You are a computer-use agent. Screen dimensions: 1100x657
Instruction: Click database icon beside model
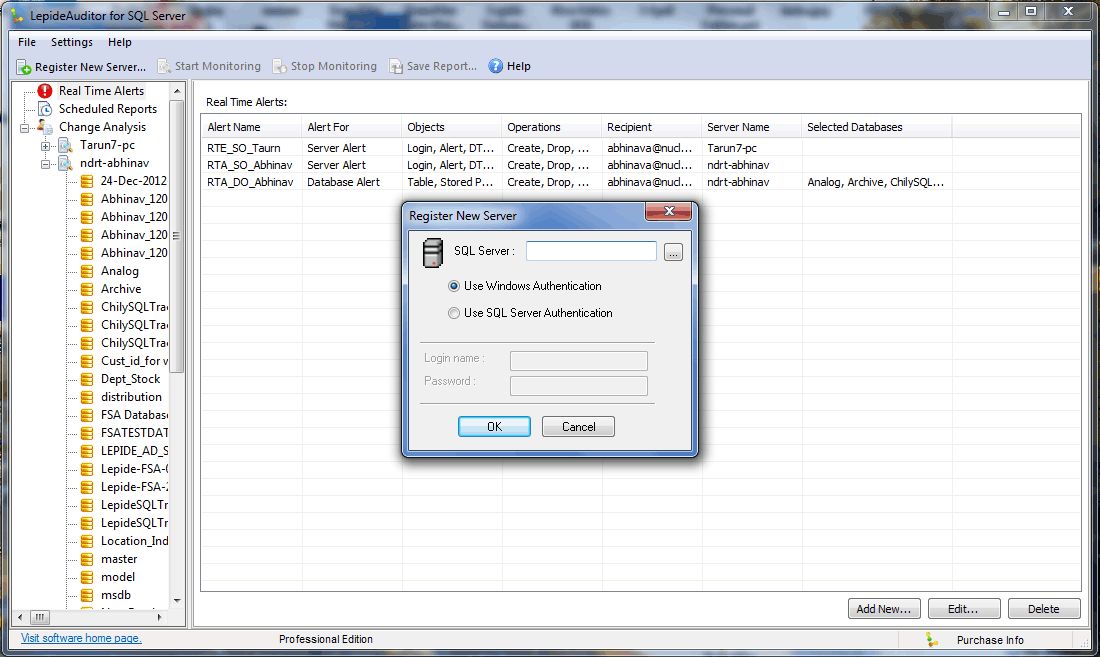87,577
